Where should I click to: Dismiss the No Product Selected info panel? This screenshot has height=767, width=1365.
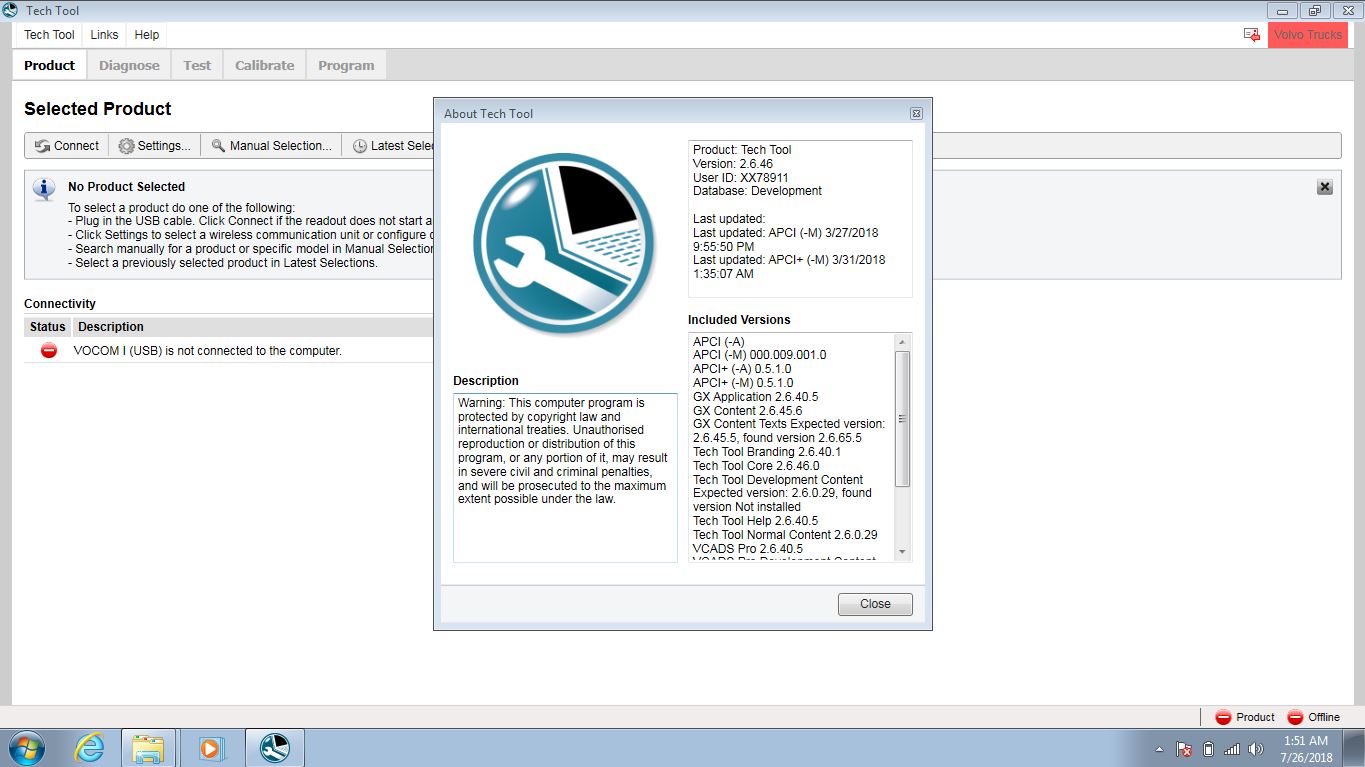(x=1325, y=187)
